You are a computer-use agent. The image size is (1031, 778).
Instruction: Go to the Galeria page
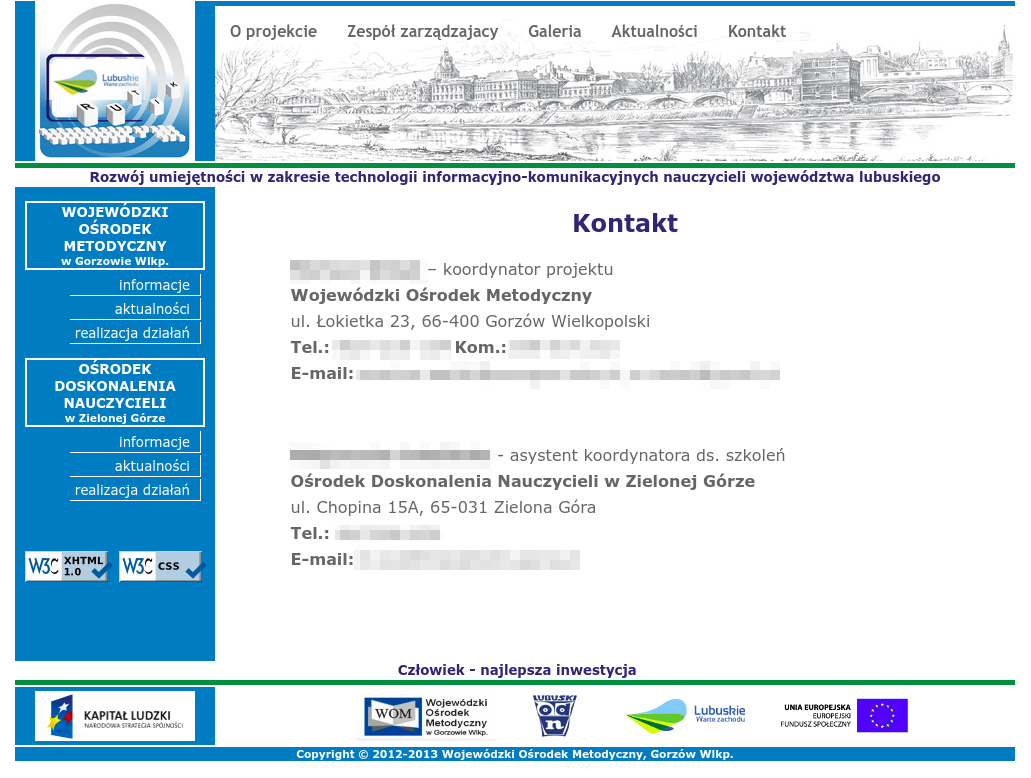pyautogui.click(x=555, y=31)
